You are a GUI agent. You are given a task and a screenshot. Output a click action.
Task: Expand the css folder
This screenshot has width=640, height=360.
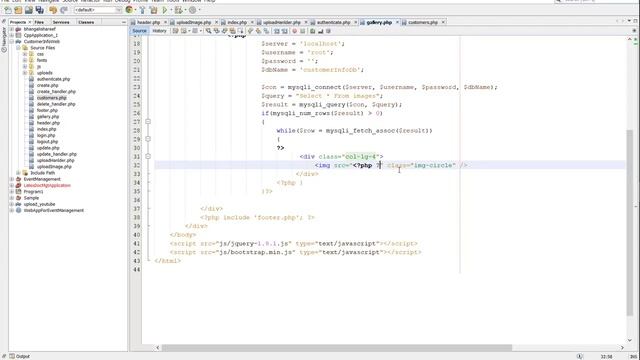25,54
